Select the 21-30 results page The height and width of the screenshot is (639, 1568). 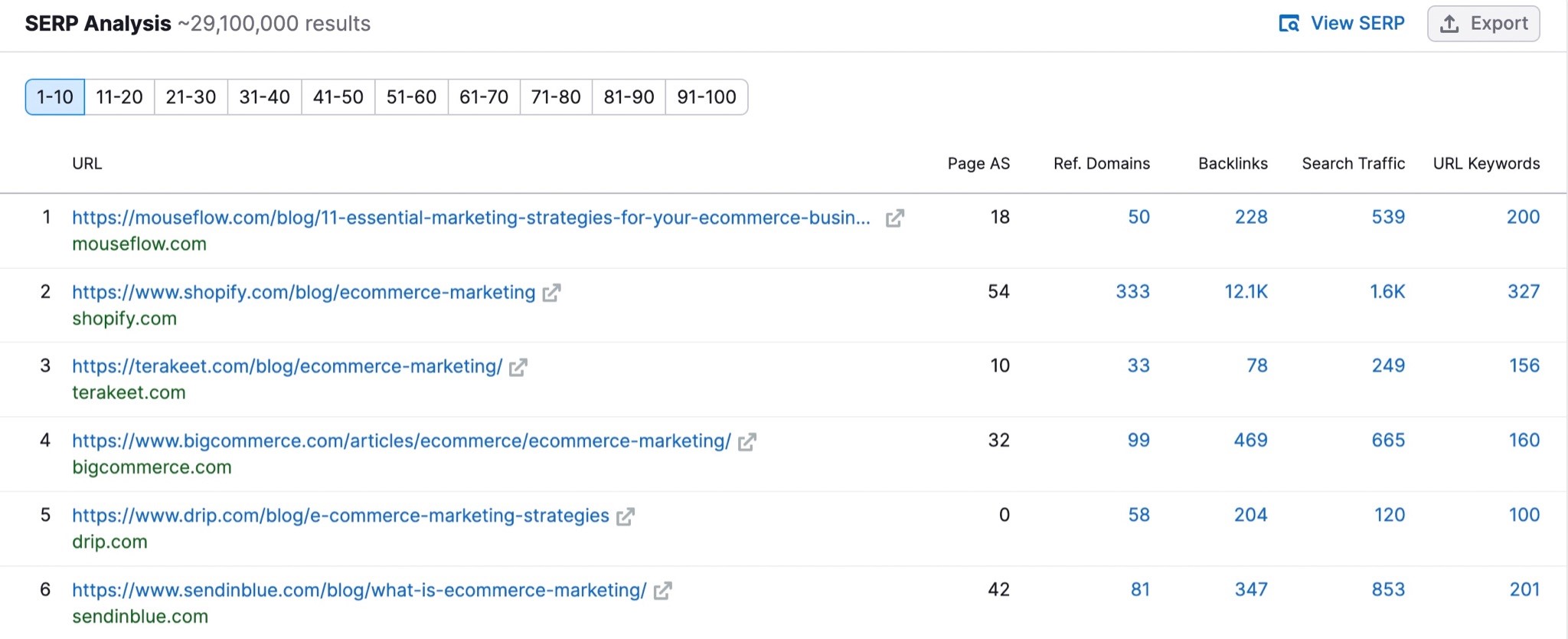[191, 97]
